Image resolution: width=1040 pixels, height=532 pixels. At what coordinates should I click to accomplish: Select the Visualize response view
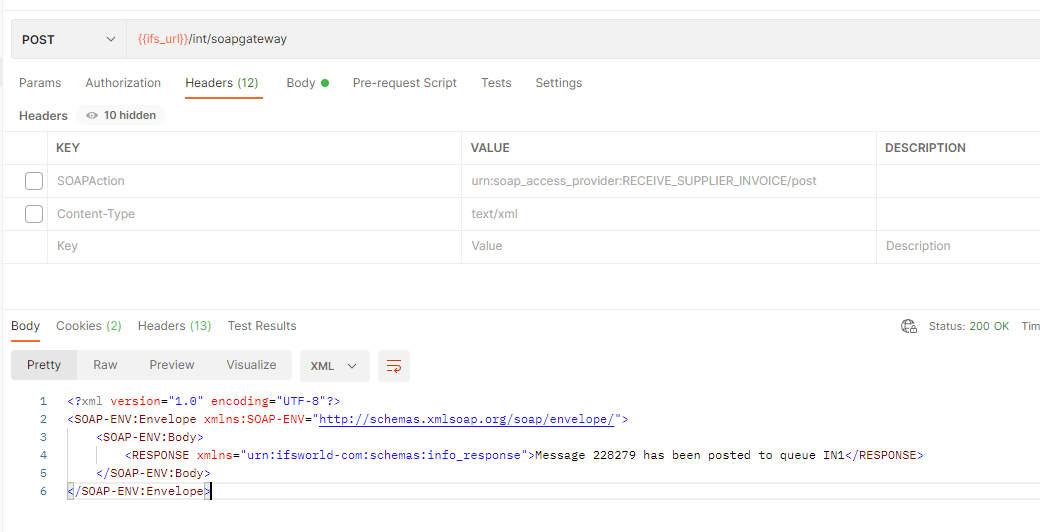251,365
